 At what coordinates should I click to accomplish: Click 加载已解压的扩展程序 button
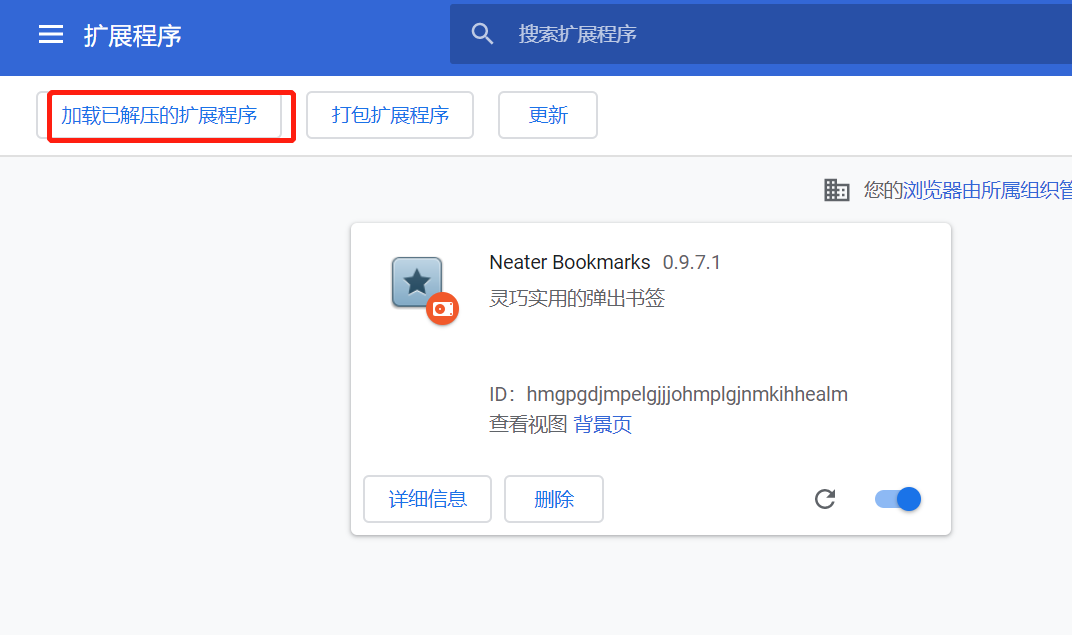coord(159,115)
